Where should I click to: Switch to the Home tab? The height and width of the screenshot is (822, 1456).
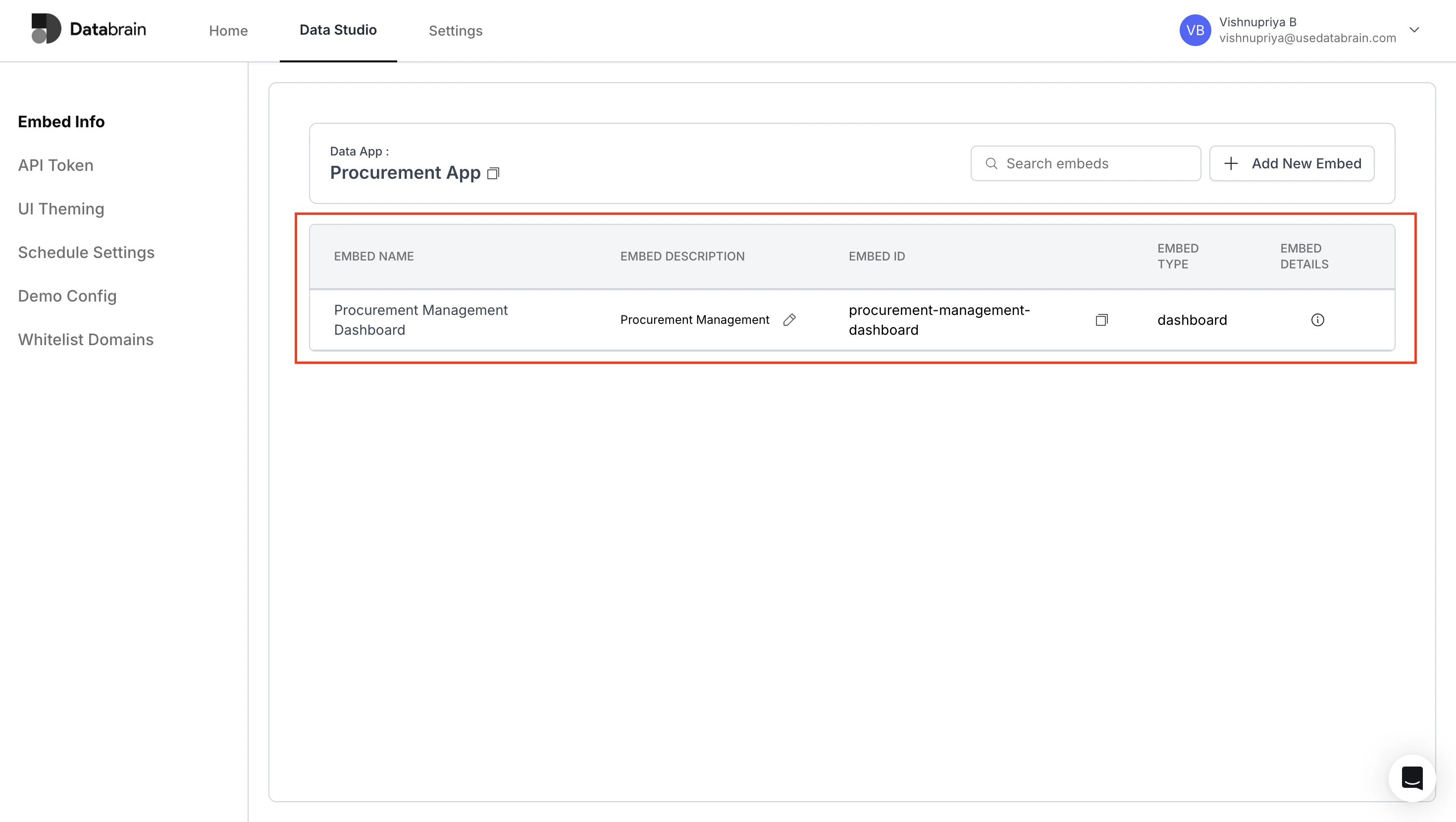click(x=228, y=31)
